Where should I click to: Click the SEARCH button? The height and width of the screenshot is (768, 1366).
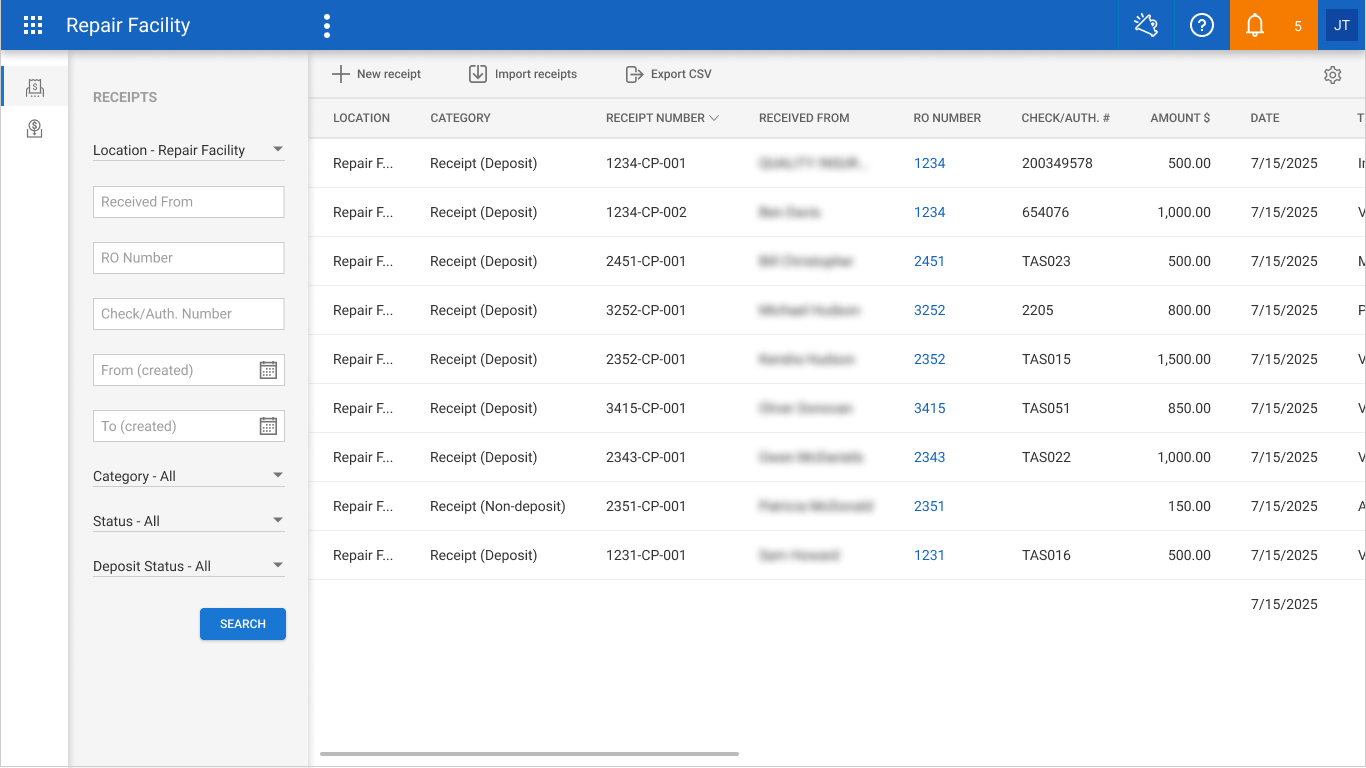click(x=243, y=624)
